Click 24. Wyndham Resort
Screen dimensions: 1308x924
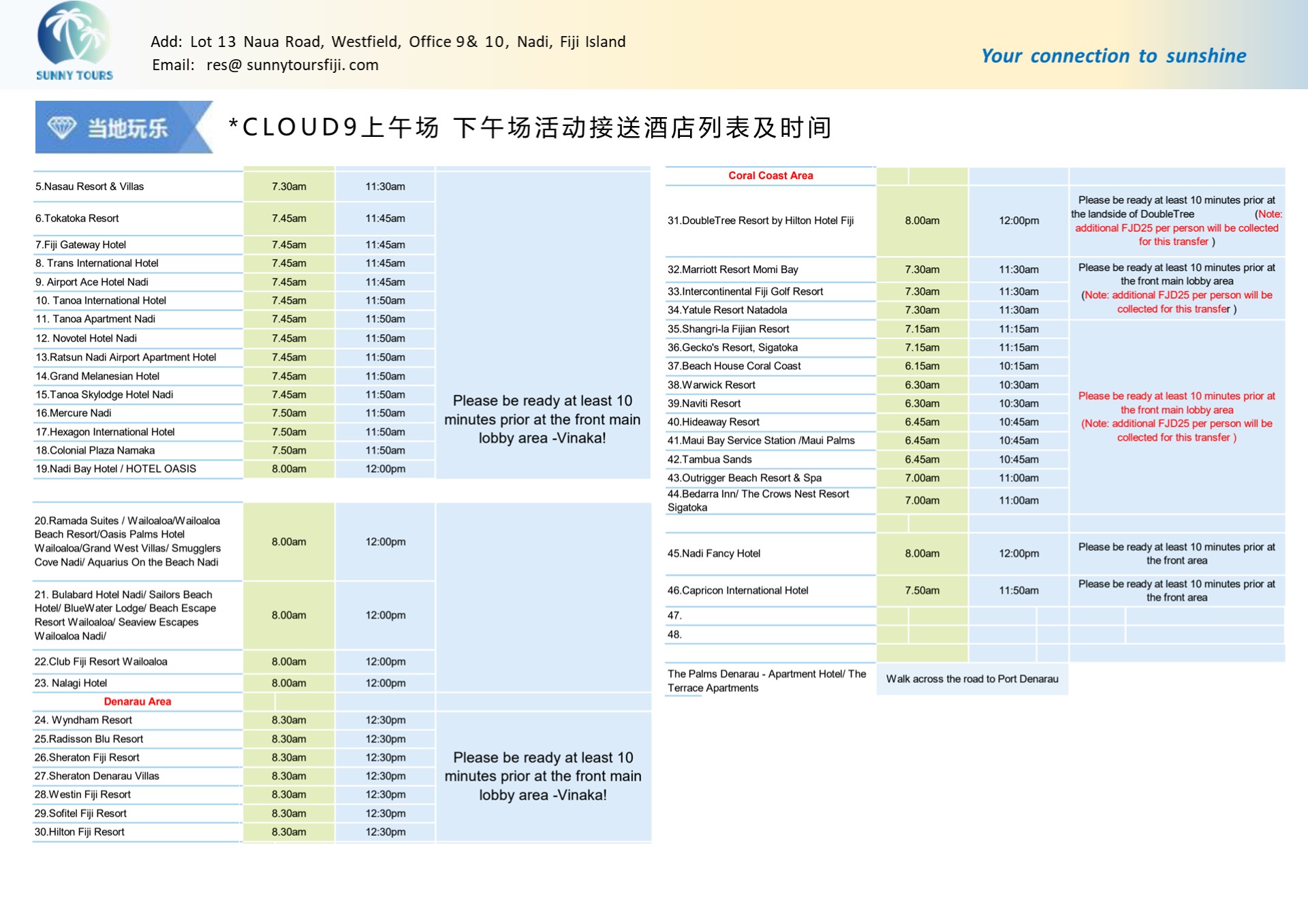[x=83, y=720]
